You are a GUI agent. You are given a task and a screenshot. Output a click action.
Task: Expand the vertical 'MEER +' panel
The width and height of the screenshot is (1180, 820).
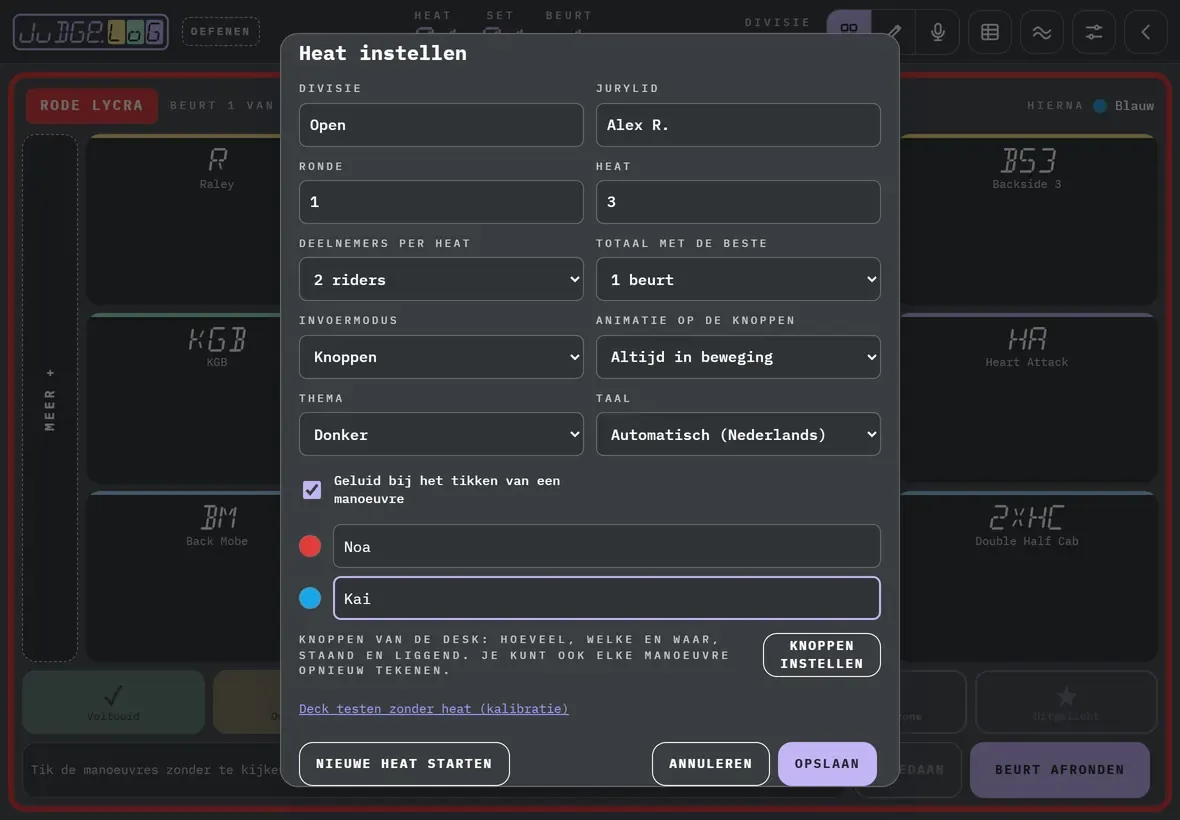[50, 398]
